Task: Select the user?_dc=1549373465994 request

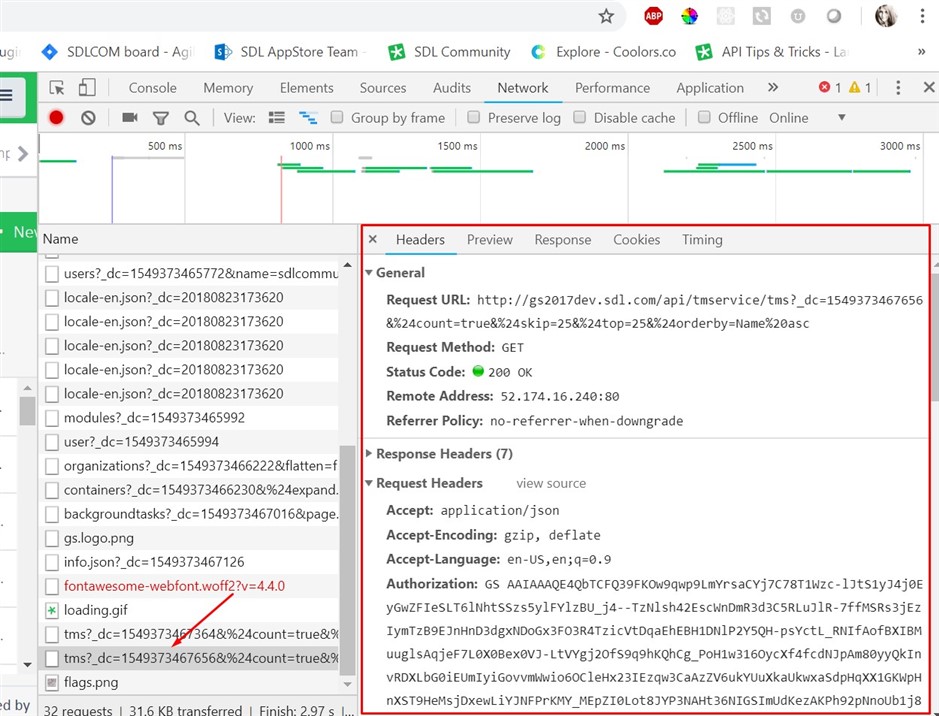Action: click(191, 442)
